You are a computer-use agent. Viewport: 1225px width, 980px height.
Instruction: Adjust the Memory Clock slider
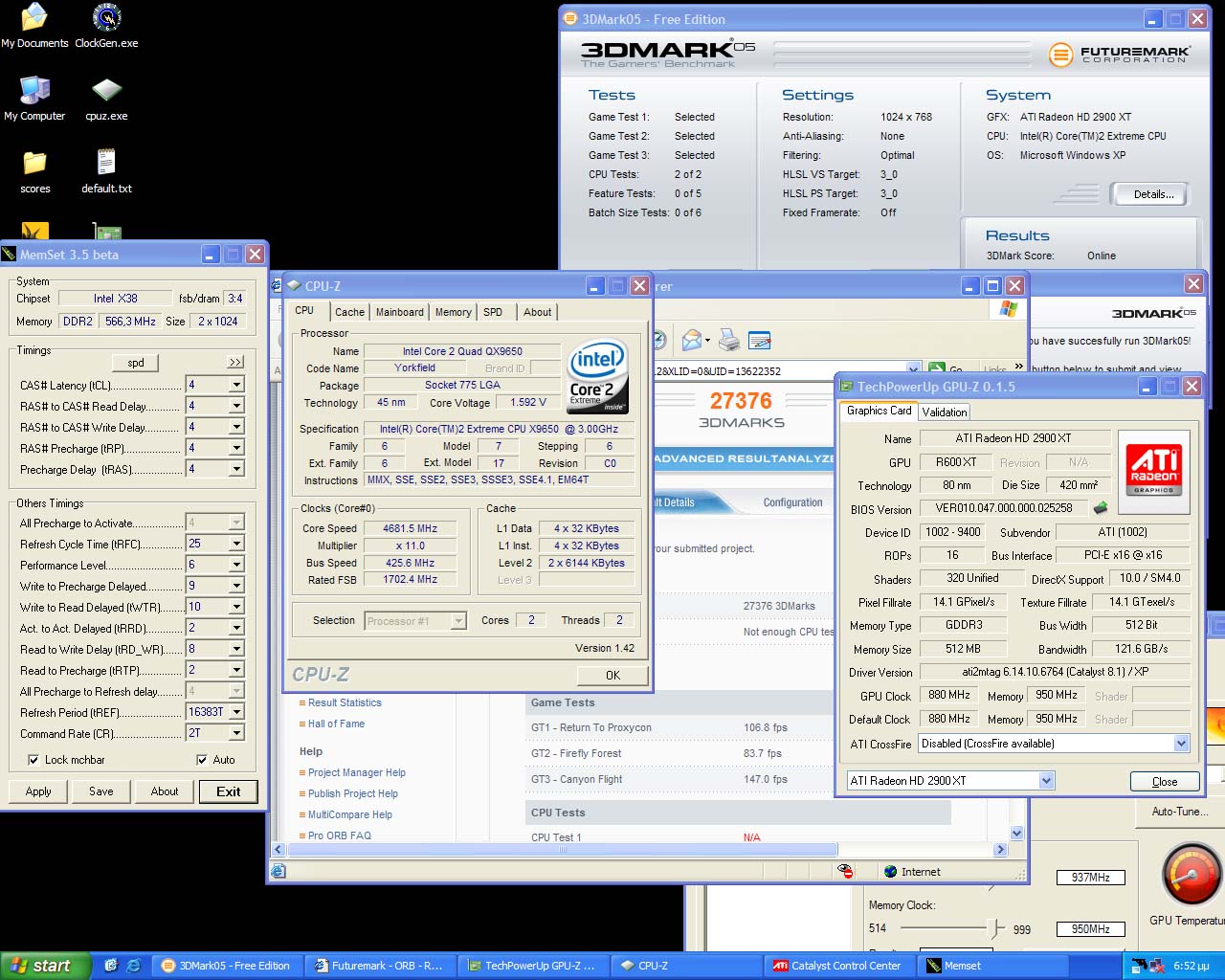click(x=994, y=928)
